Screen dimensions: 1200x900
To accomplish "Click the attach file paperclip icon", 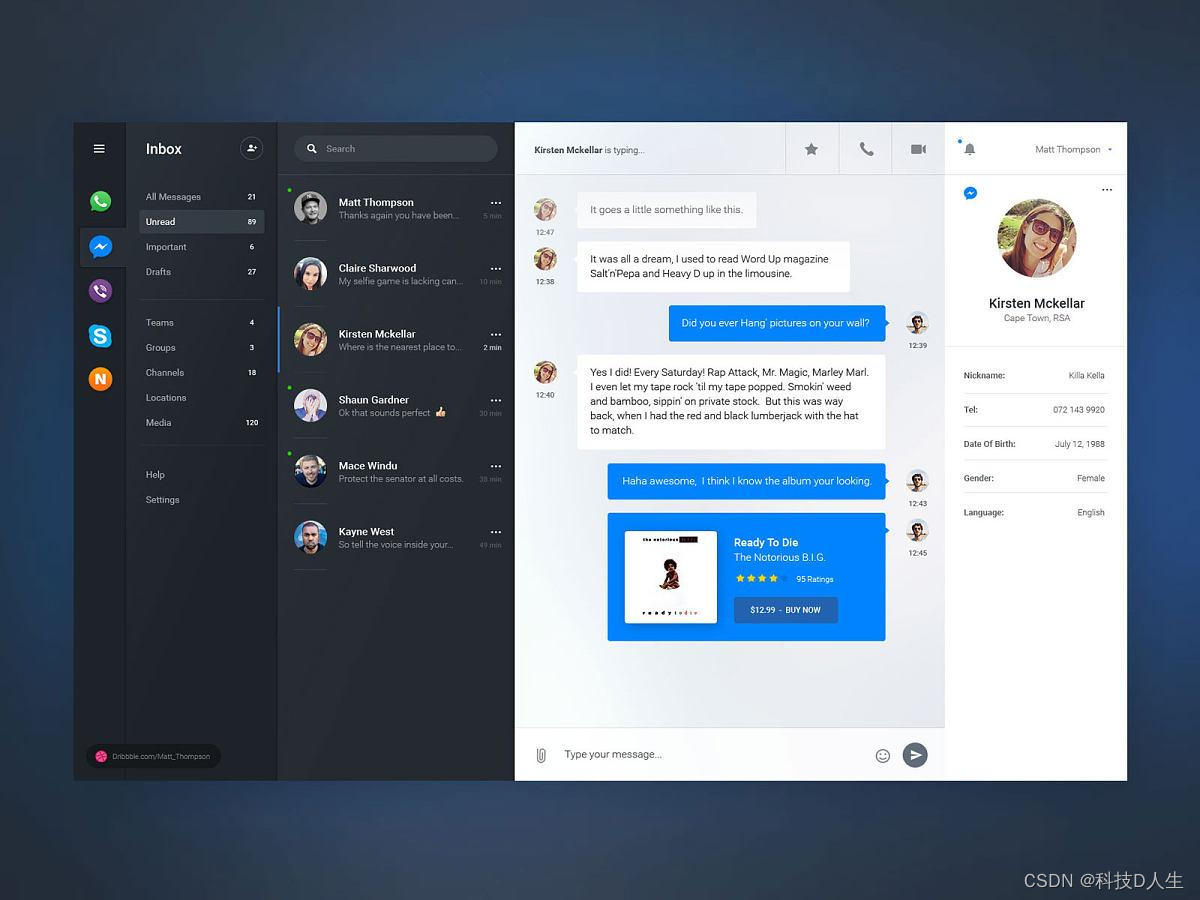I will pyautogui.click(x=541, y=755).
